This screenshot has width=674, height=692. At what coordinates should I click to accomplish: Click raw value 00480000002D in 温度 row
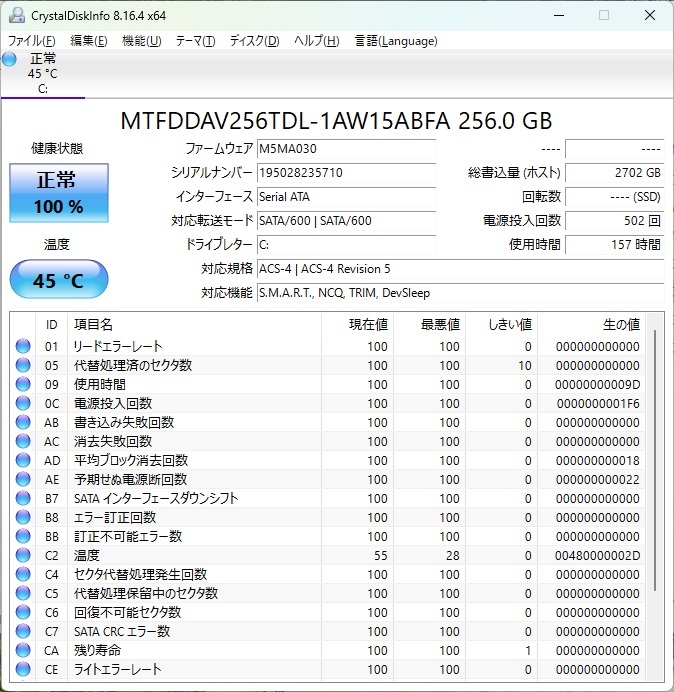[598, 555]
